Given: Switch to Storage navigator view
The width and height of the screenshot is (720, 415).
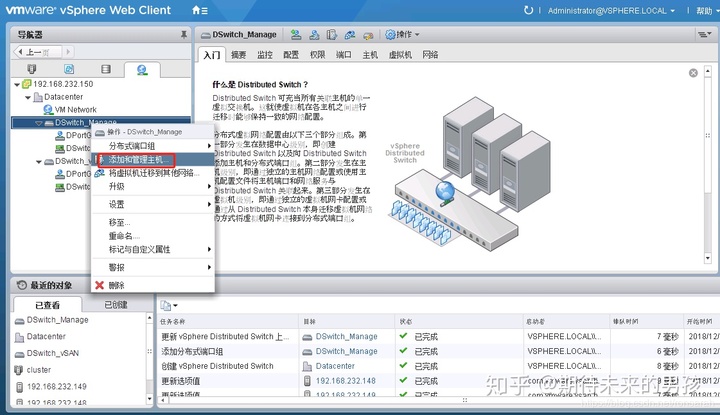Looking at the screenshot, I should click(x=106, y=69).
